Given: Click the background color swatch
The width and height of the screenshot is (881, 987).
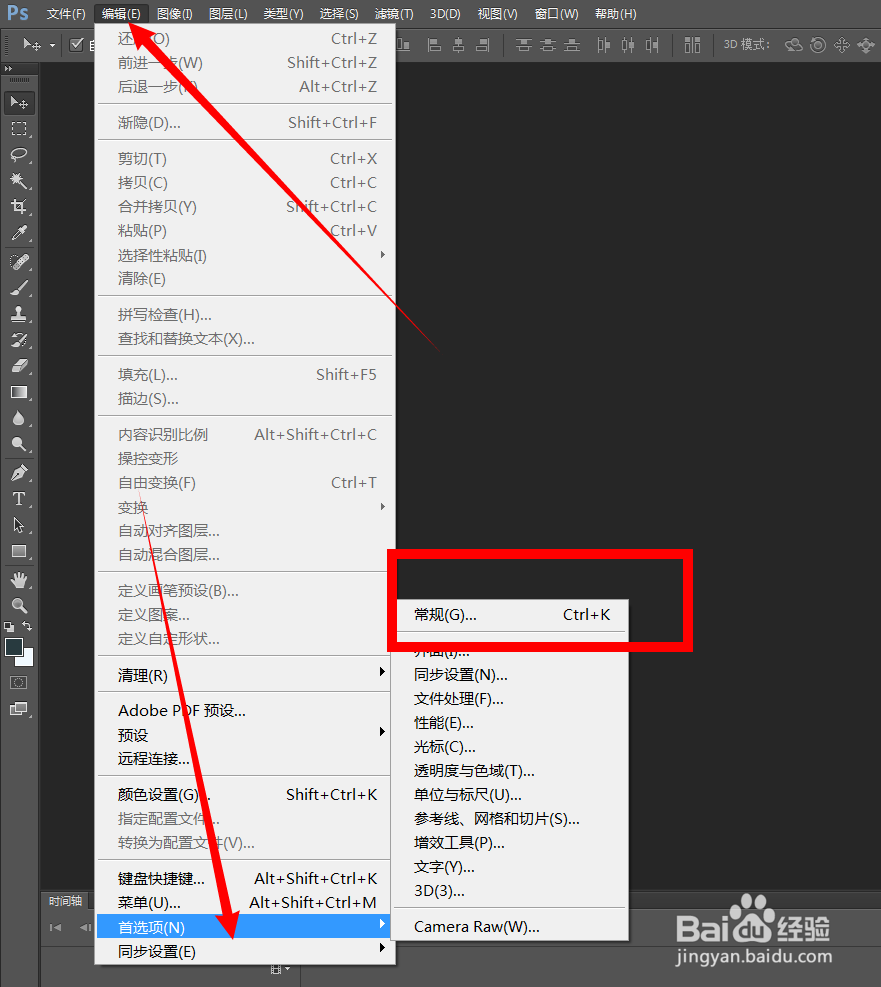Looking at the screenshot, I should pyautogui.click(x=28, y=660).
